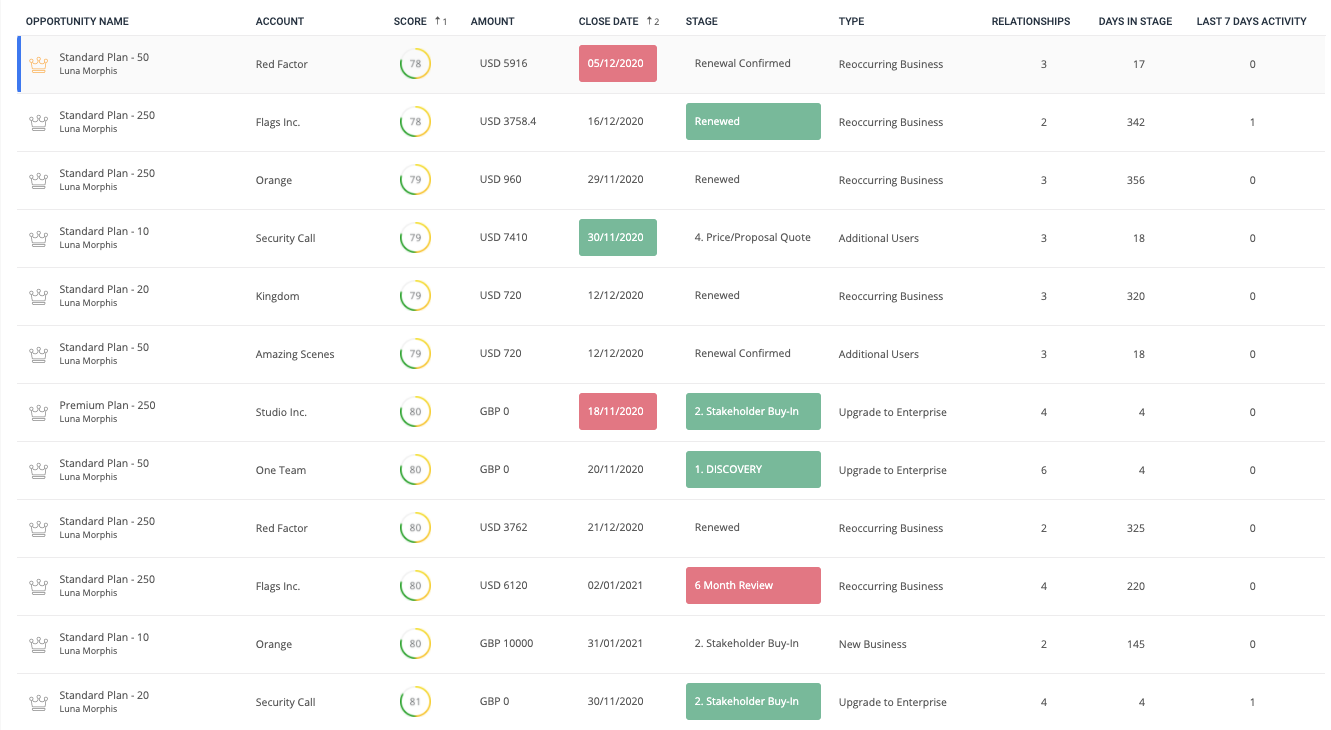Click the score 81 circle indicator
The height and width of the screenshot is (730, 1331).
(x=414, y=702)
